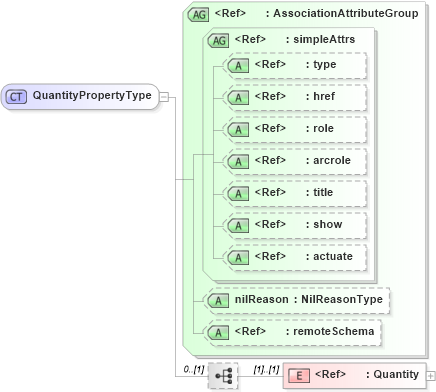
Task: Click the 0..[1] cardinality label
Action: coord(194,369)
